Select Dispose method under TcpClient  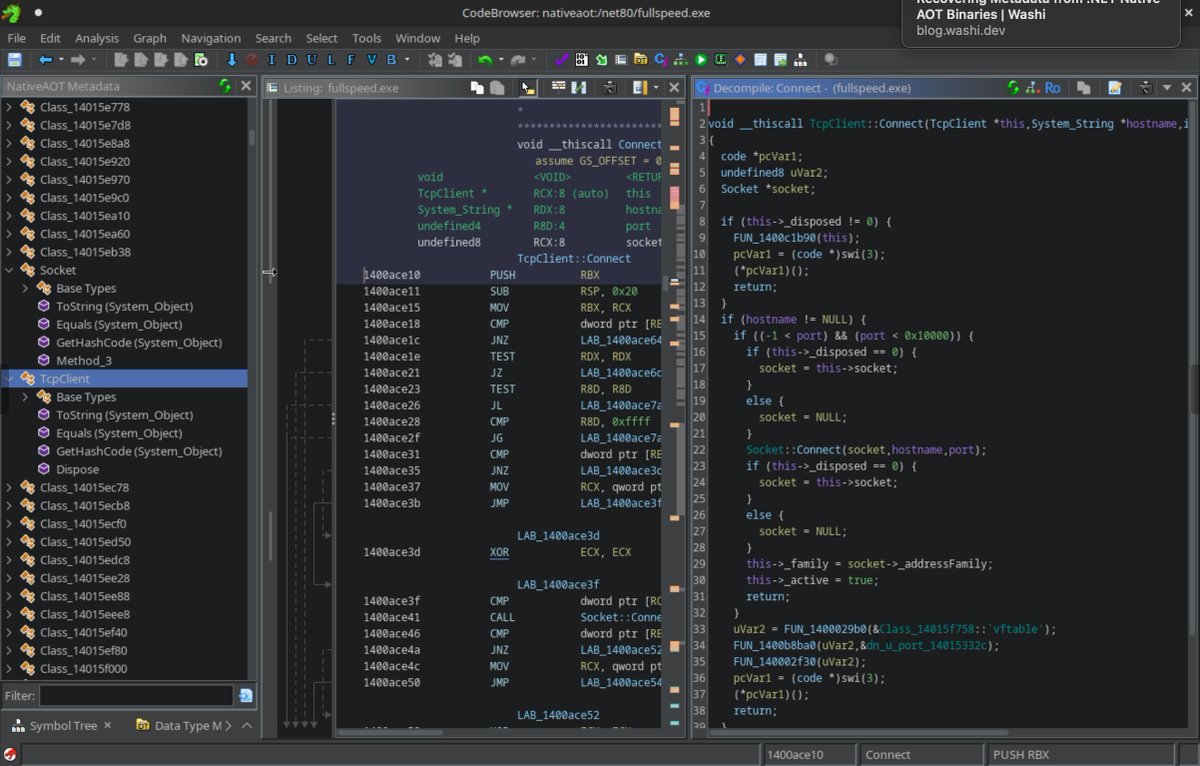click(77, 469)
